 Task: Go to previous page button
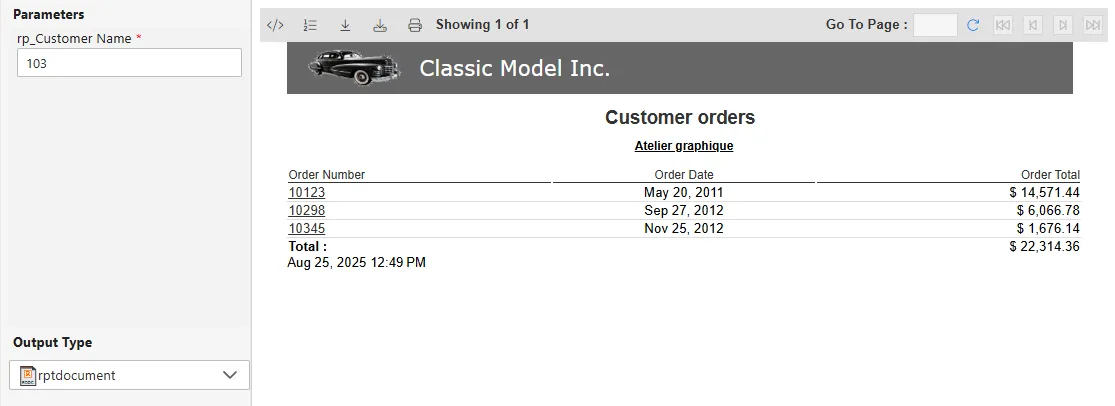click(x=1033, y=25)
